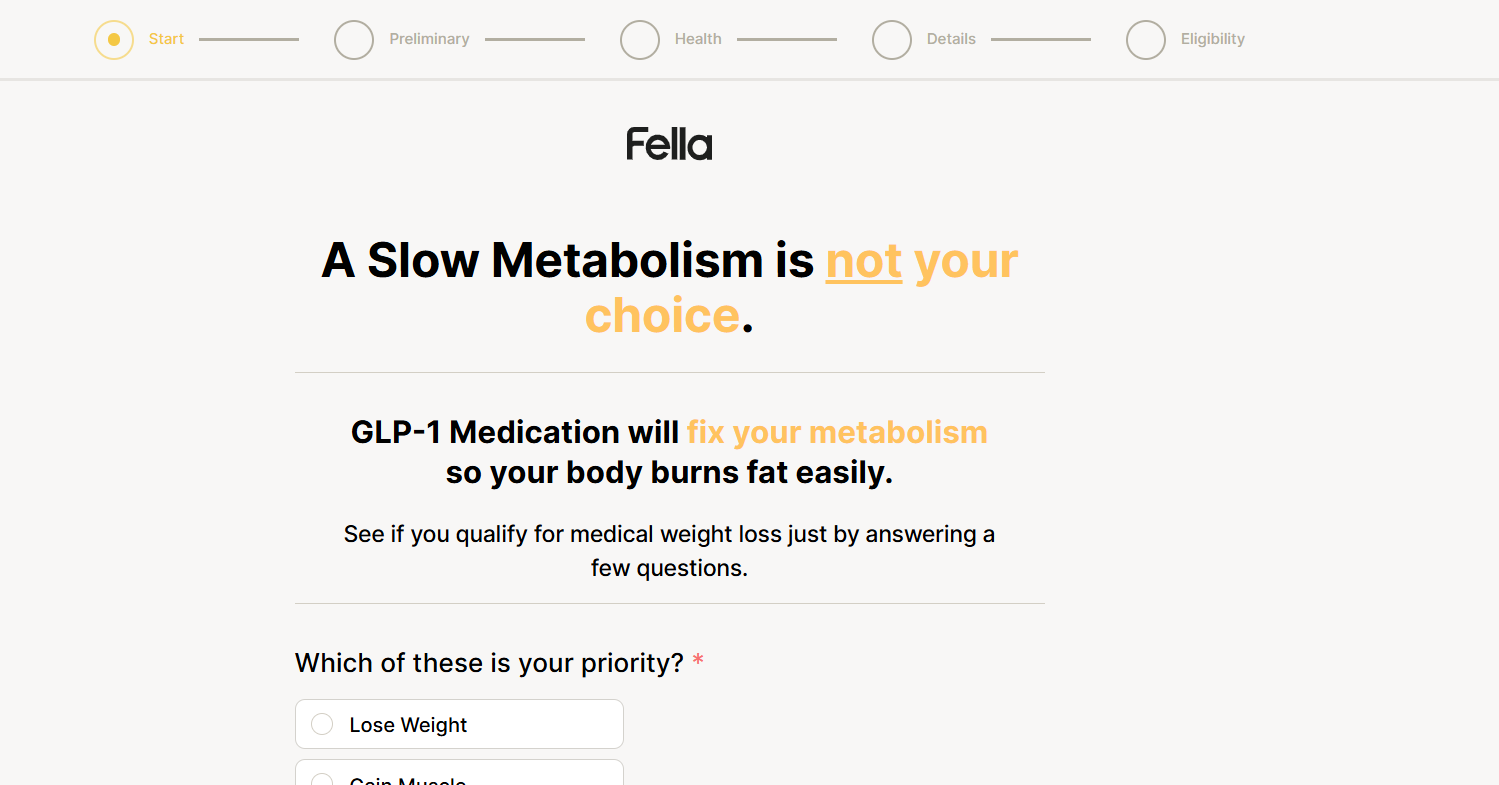Click the Preliminary step circle
The height and width of the screenshot is (785, 1499).
(354, 40)
